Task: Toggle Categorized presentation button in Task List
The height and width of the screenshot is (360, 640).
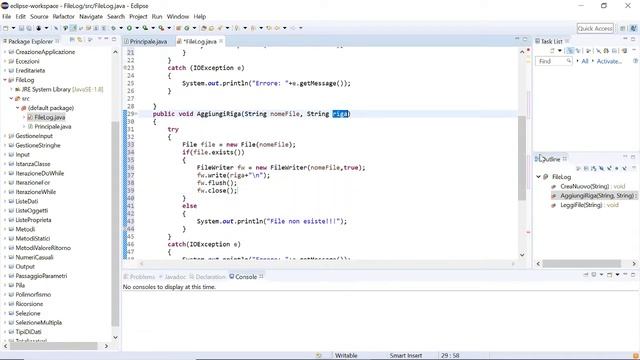Action: (570, 51)
